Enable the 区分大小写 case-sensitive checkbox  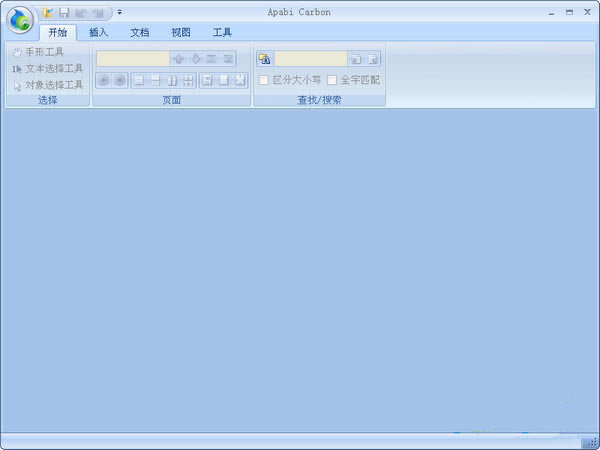pos(264,79)
